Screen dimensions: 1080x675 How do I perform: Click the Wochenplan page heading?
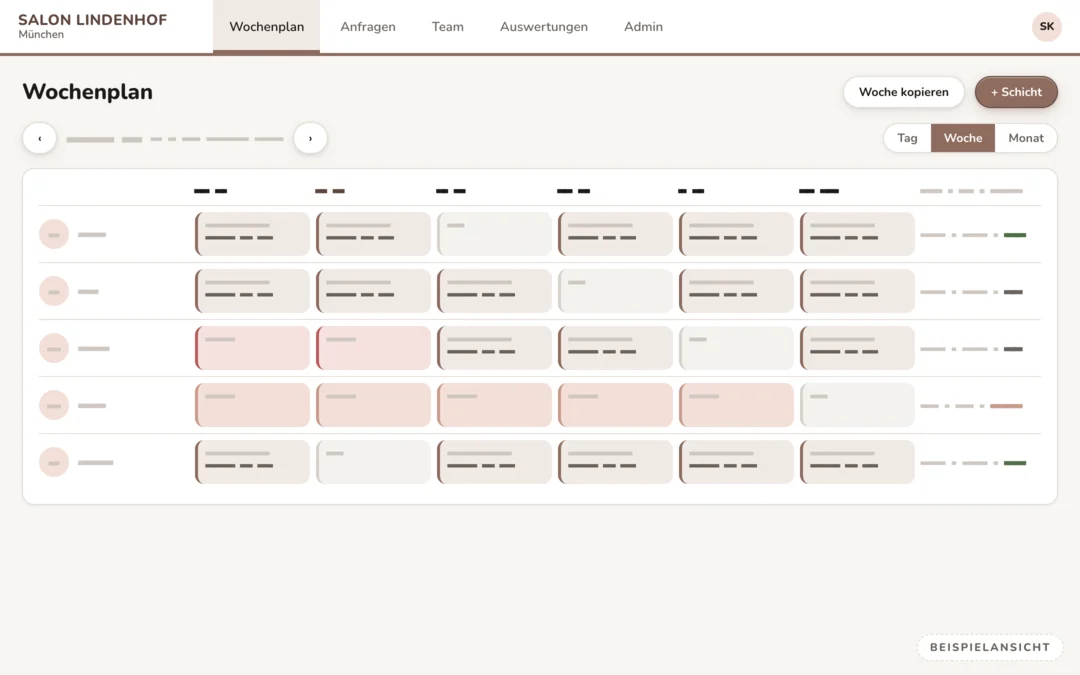click(x=87, y=92)
